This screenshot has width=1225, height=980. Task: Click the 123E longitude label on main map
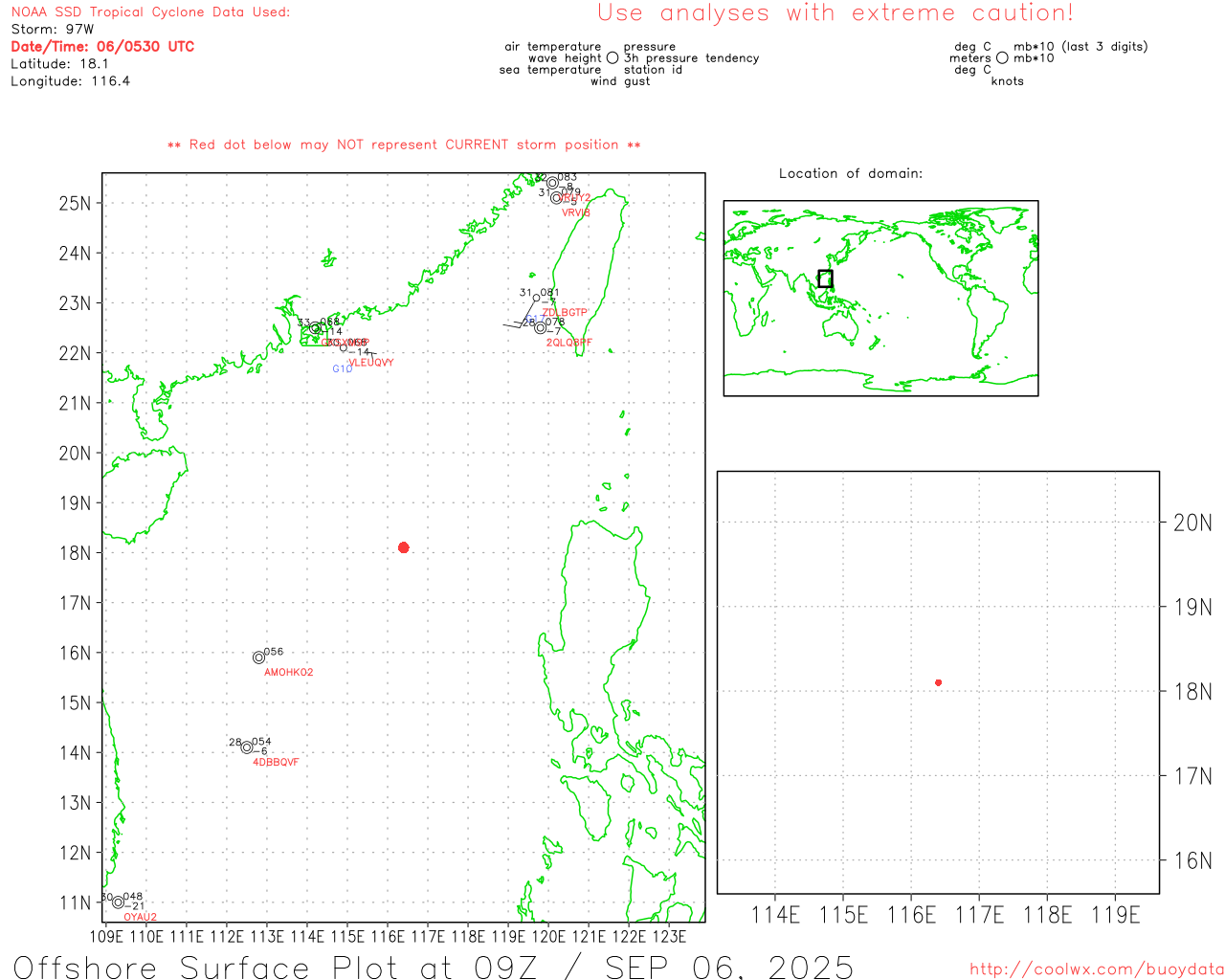tap(669, 936)
